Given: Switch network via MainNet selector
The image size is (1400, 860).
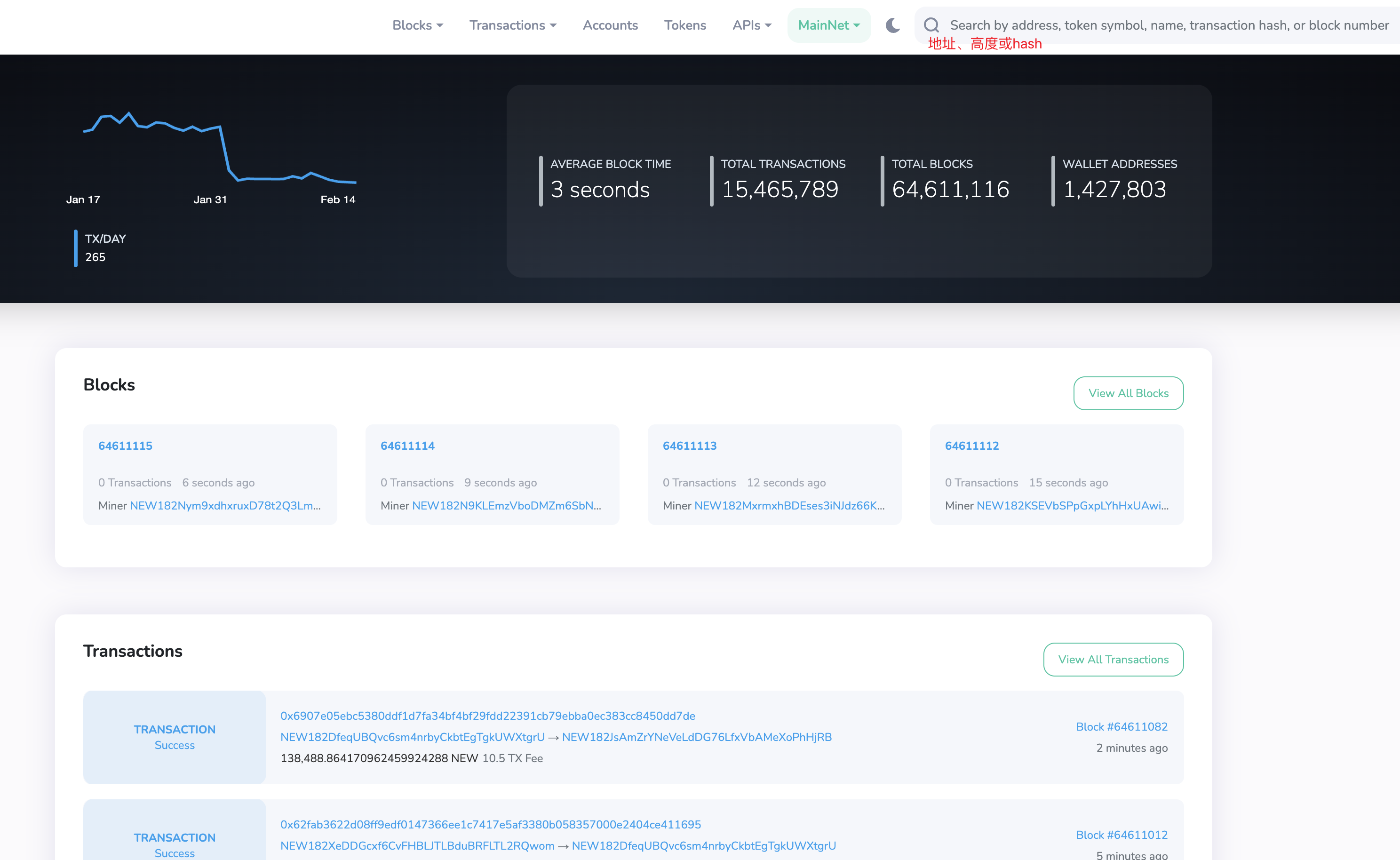Looking at the screenshot, I should point(828,25).
